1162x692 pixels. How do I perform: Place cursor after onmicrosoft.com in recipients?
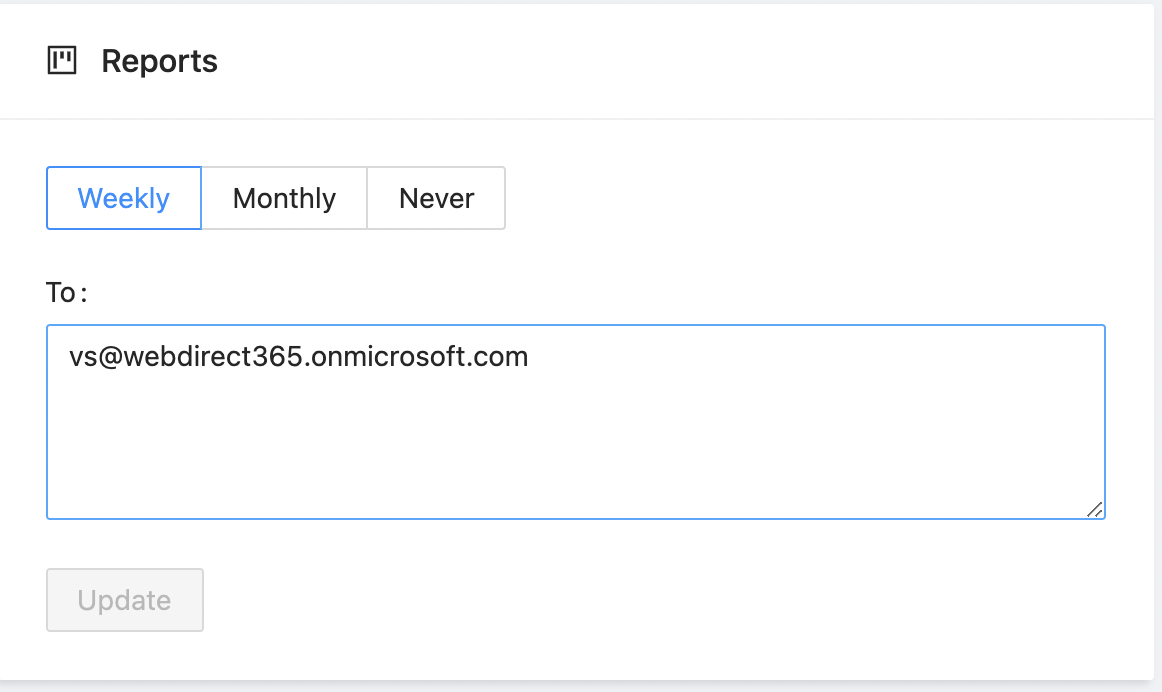pyautogui.click(x=530, y=356)
